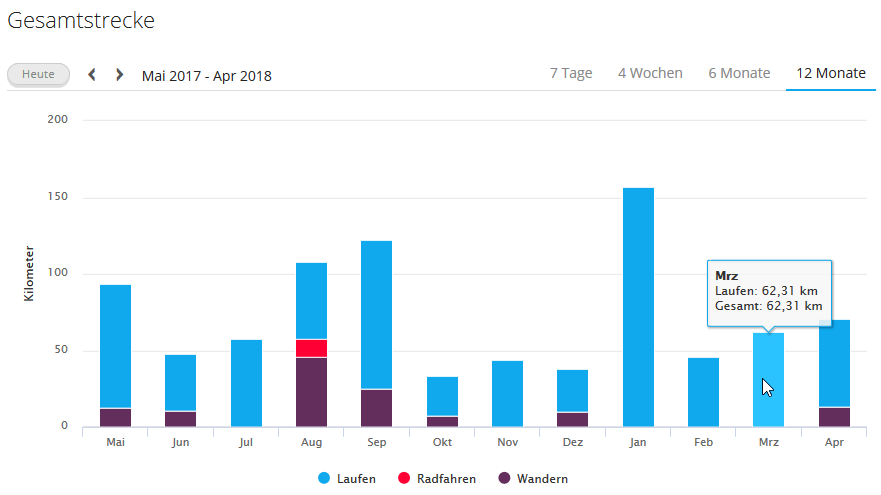Select the 12 Monate tab
The image size is (881, 495).
(830, 73)
